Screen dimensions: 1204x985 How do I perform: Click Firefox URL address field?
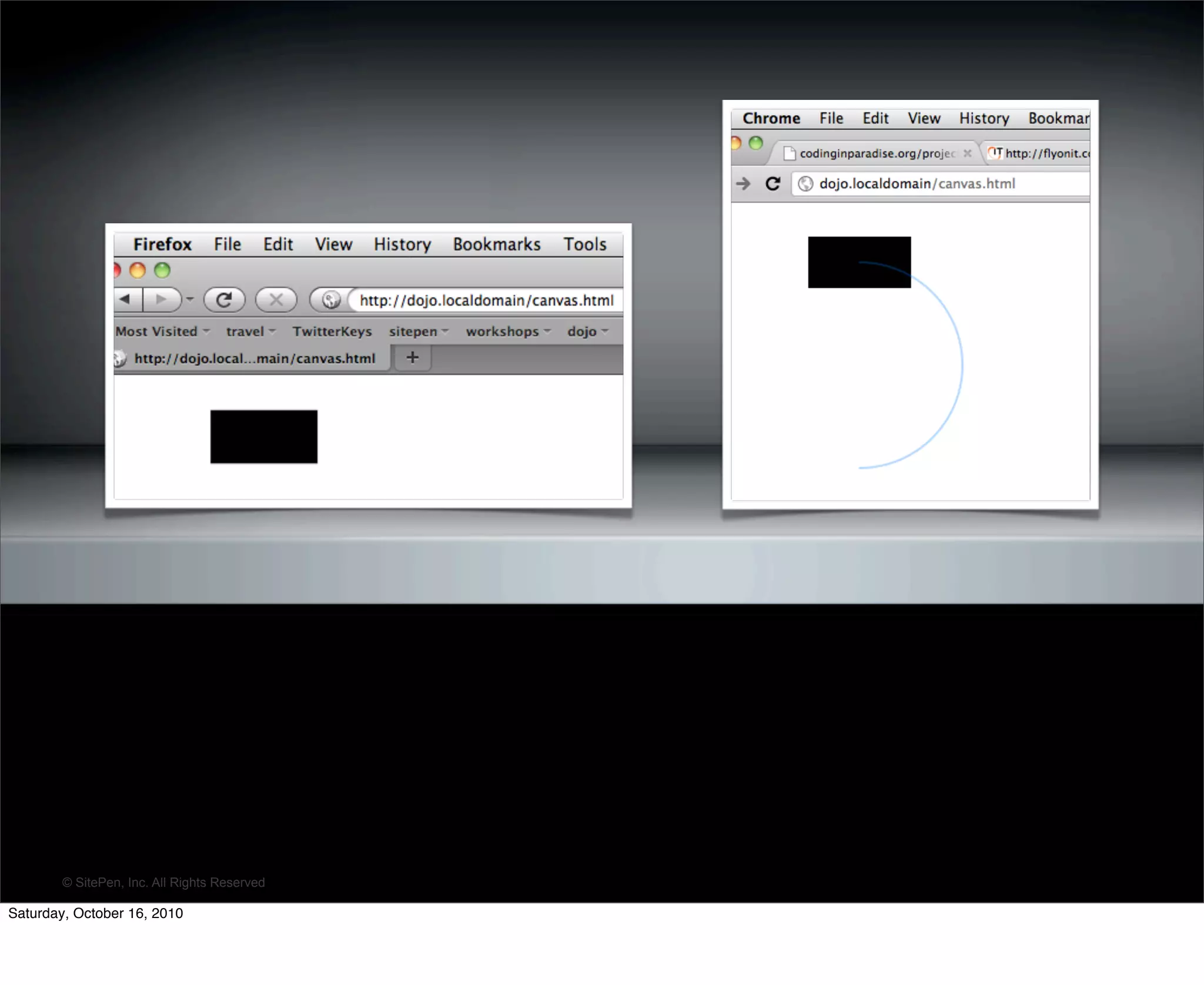pos(486,300)
